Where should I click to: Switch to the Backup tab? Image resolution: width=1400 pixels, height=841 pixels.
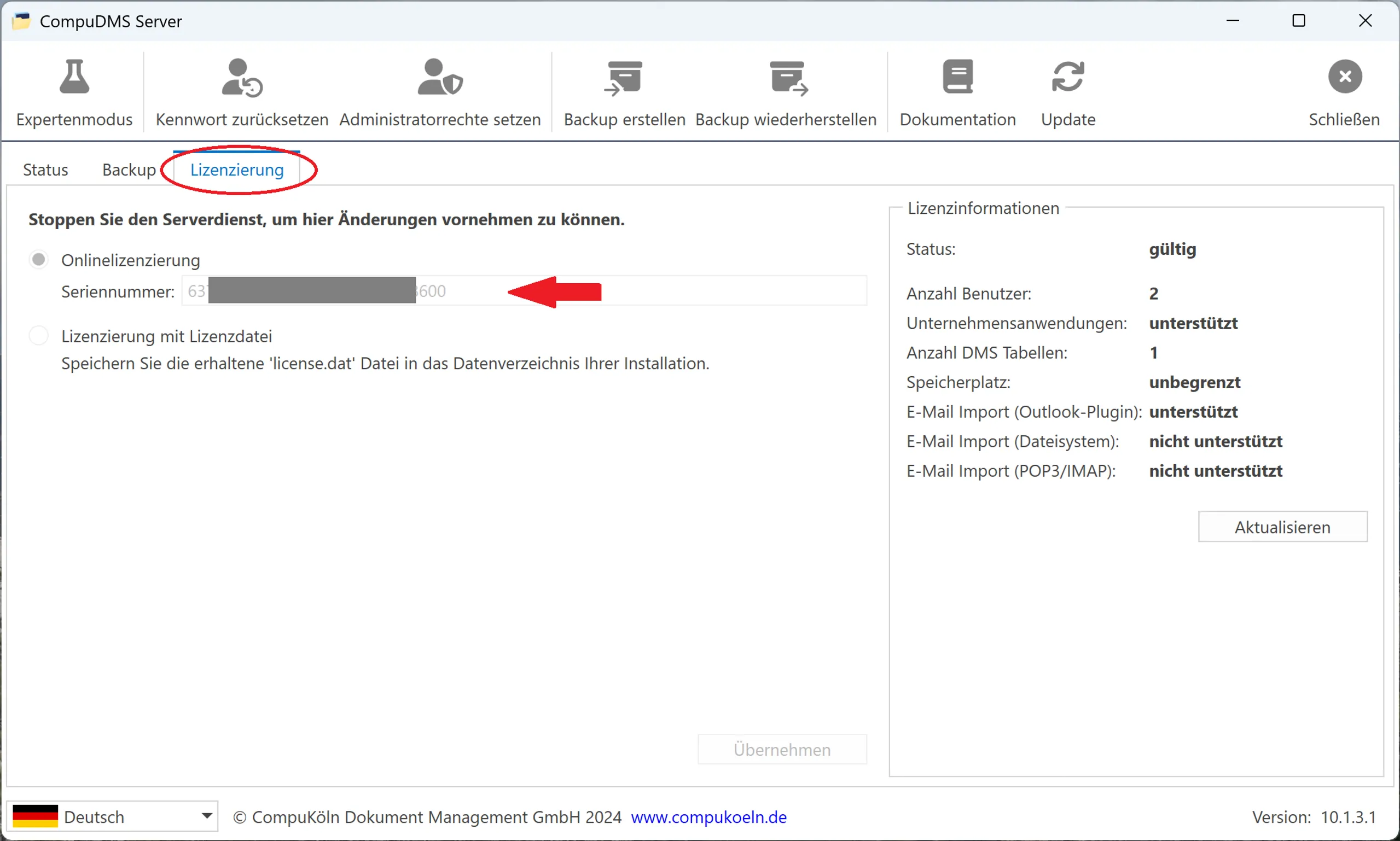[129, 170]
